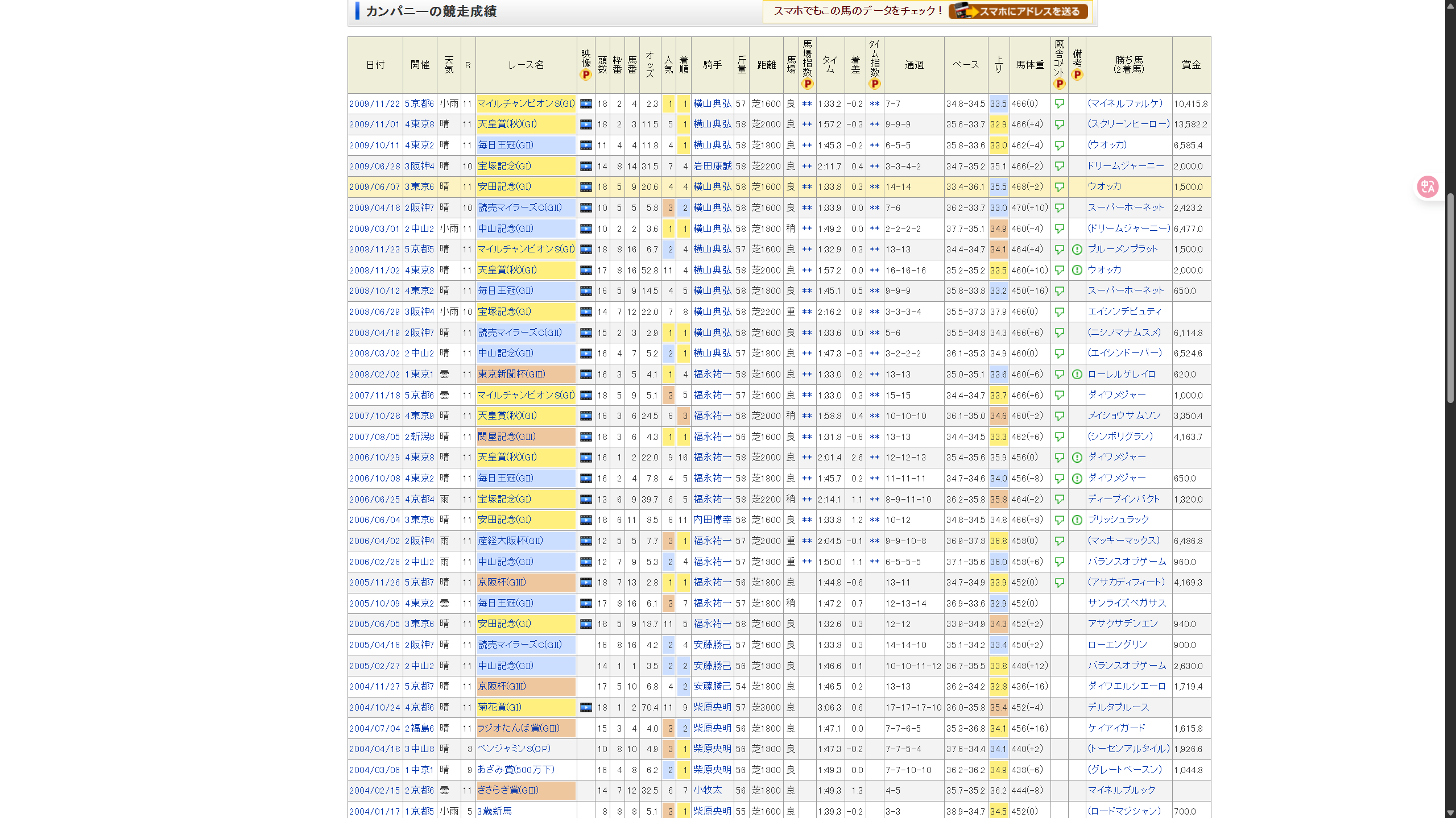Open remarks icon for 2008/11/02 row

1077,271
